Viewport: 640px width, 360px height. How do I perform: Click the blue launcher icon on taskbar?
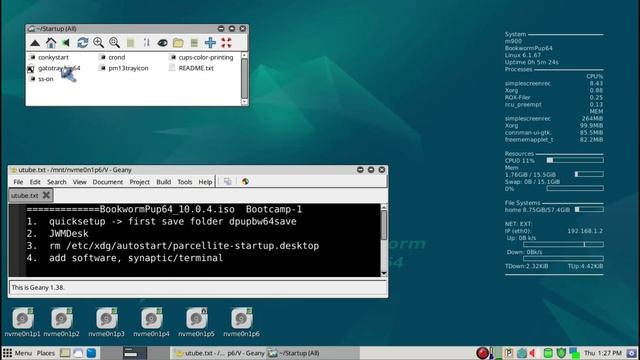point(91,353)
